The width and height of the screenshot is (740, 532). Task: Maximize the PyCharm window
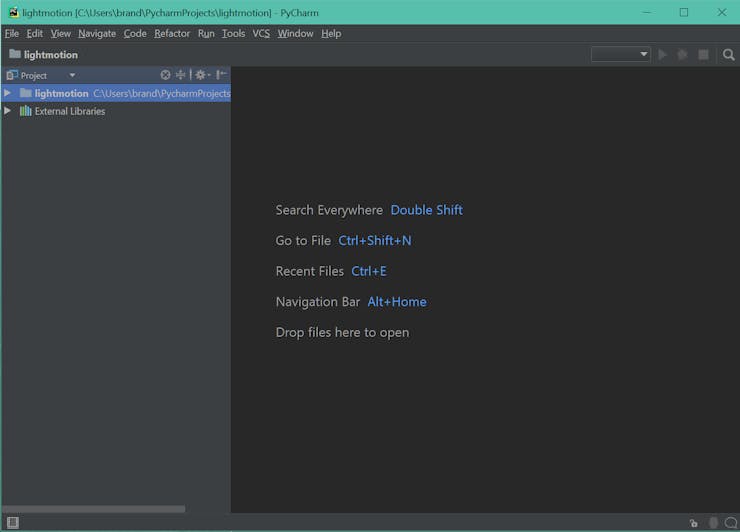pos(684,12)
